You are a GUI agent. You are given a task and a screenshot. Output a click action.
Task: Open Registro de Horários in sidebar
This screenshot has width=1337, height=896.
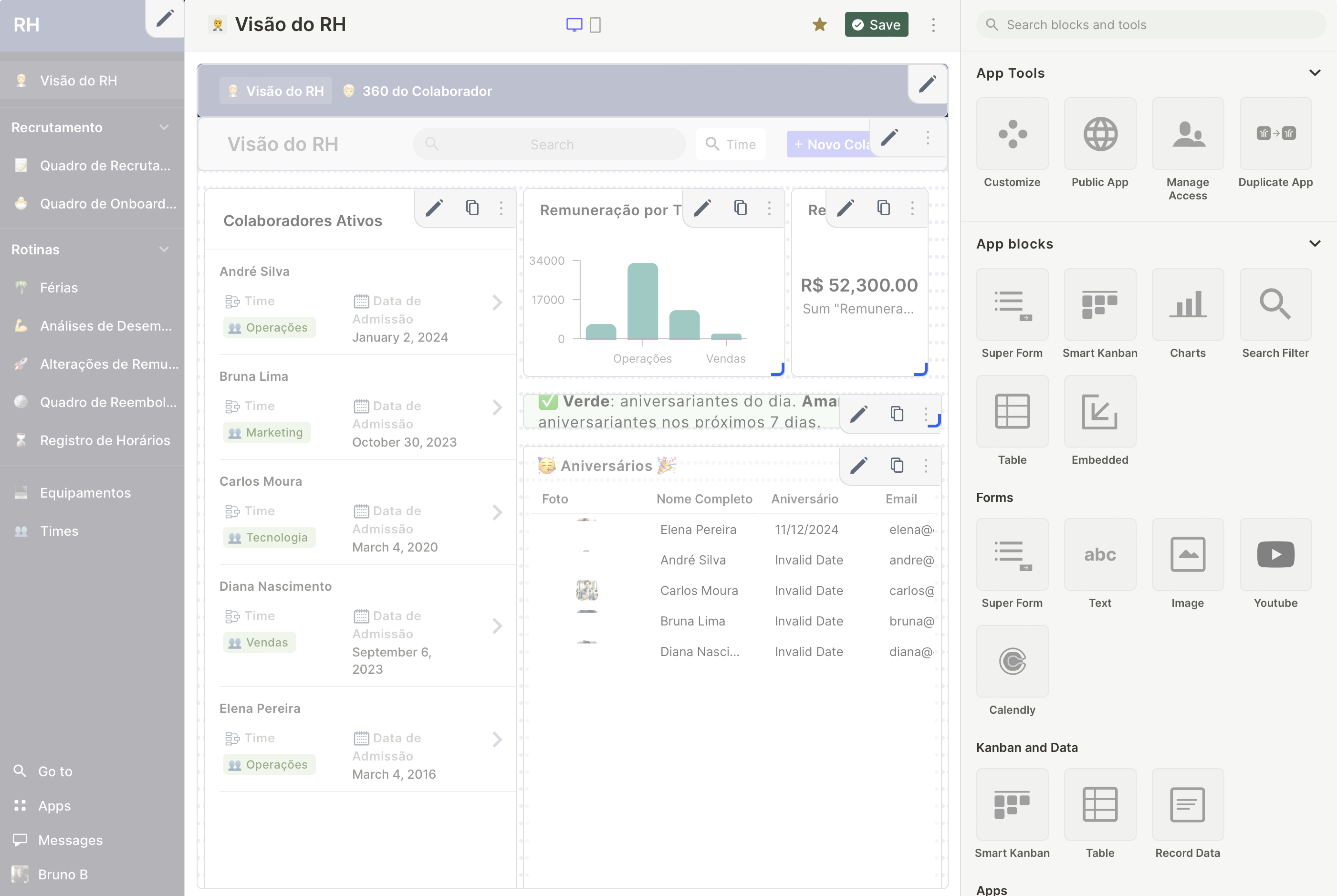click(x=92, y=440)
